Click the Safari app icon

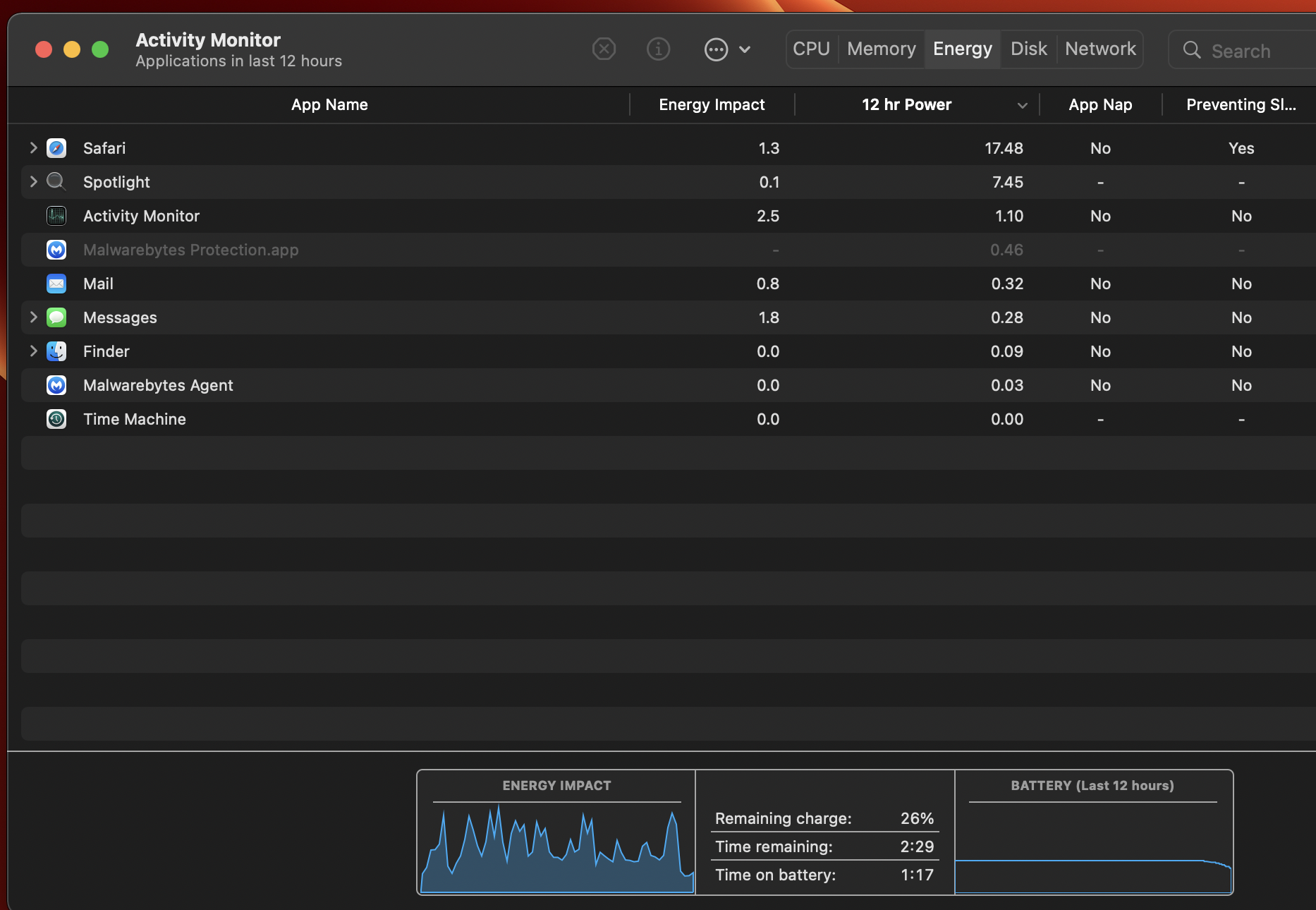click(56, 148)
